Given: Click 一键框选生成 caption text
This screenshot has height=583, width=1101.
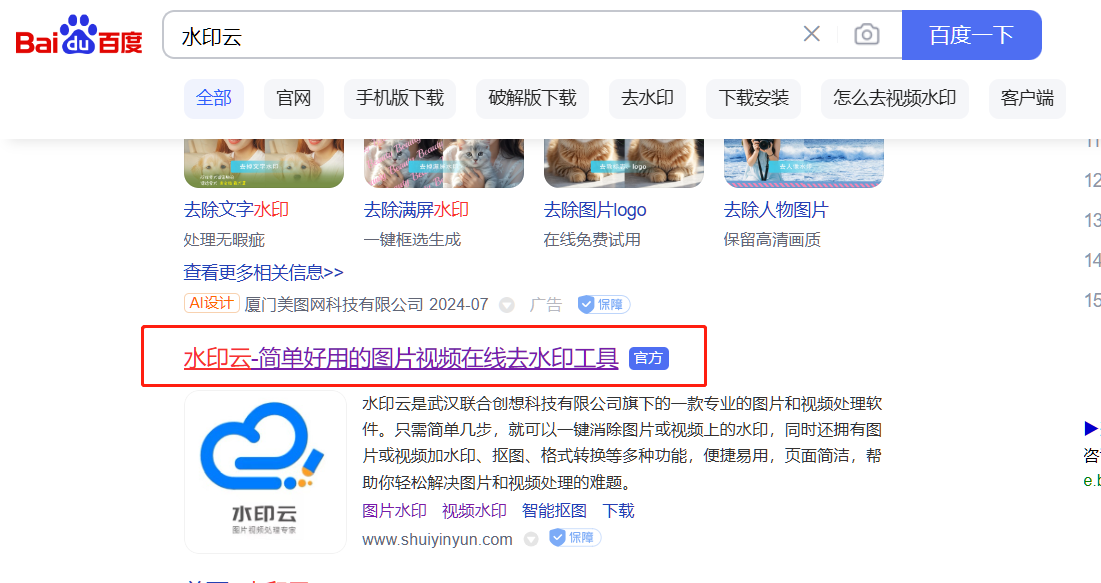Looking at the screenshot, I should (412, 240).
